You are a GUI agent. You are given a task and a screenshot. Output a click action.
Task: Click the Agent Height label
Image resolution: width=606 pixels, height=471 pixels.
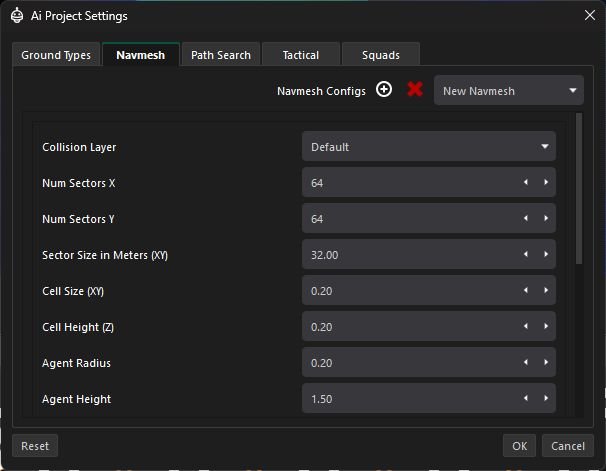point(76,399)
